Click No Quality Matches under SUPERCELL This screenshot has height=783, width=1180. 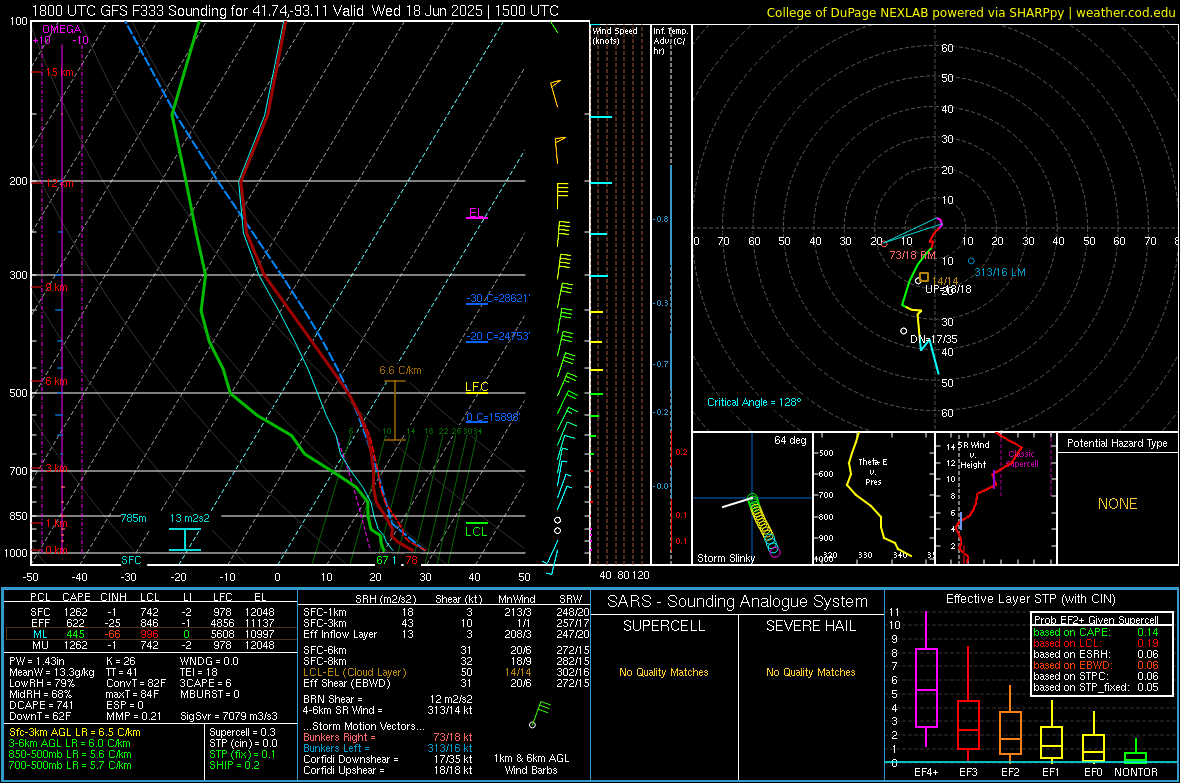(x=664, y=672)
